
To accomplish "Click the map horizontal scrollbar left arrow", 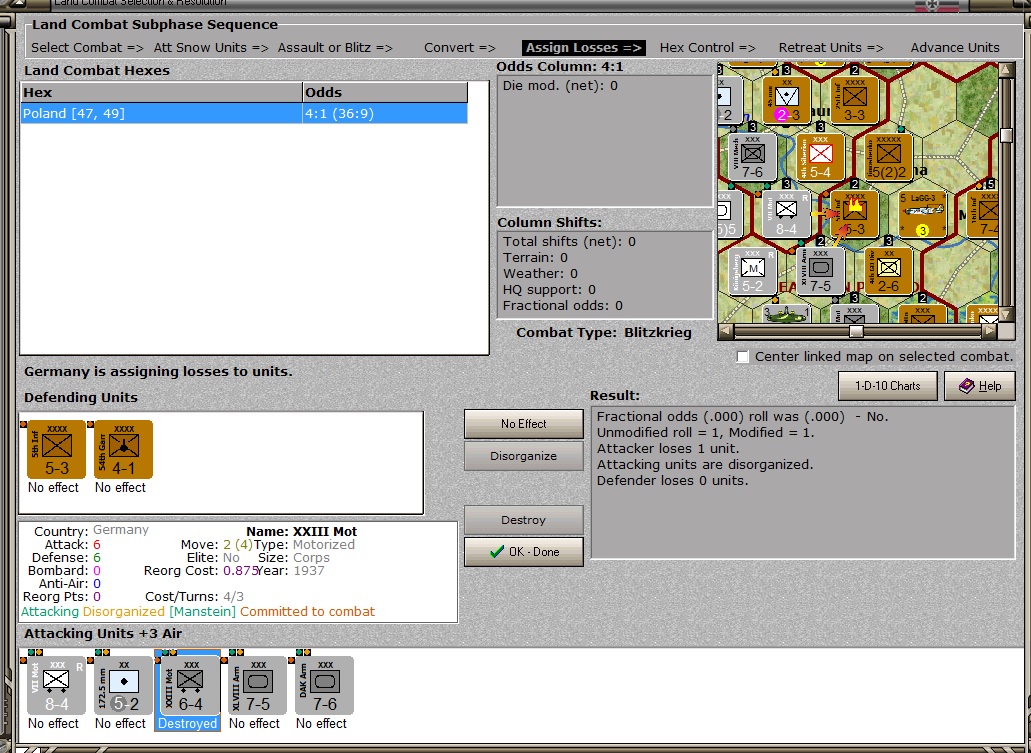I will click(x=726, y=331).
